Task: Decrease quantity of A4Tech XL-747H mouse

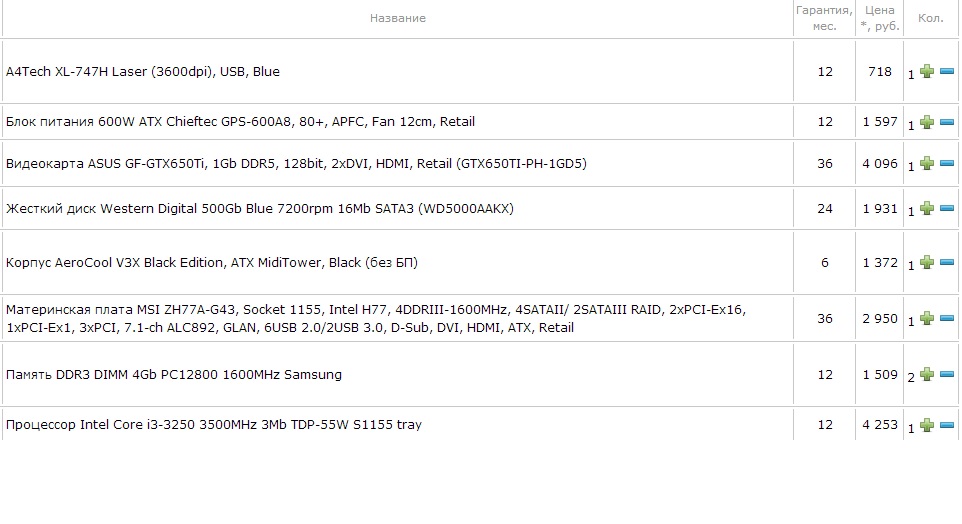Action: click(947, 72)
